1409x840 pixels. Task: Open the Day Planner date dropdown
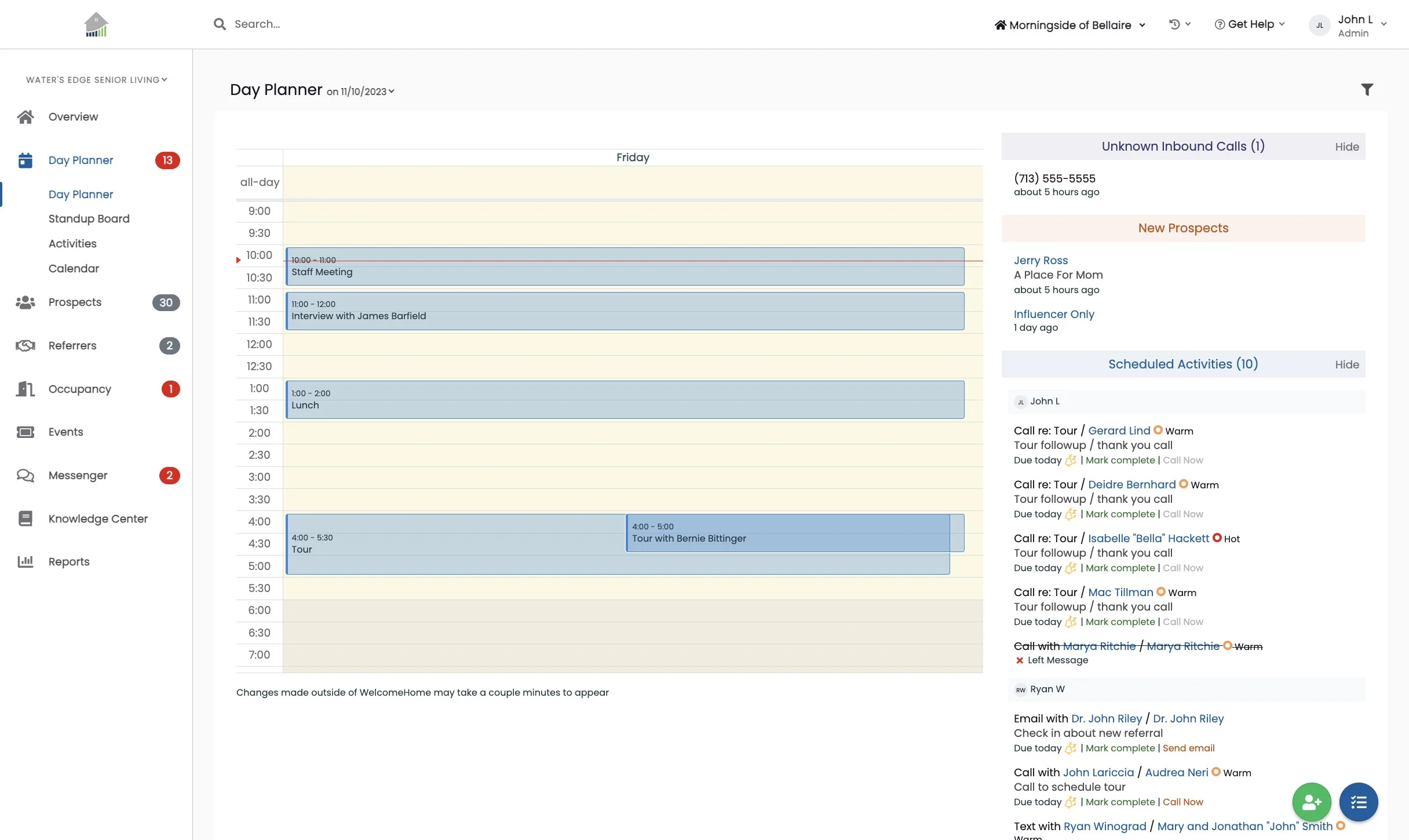click(361, 92)
